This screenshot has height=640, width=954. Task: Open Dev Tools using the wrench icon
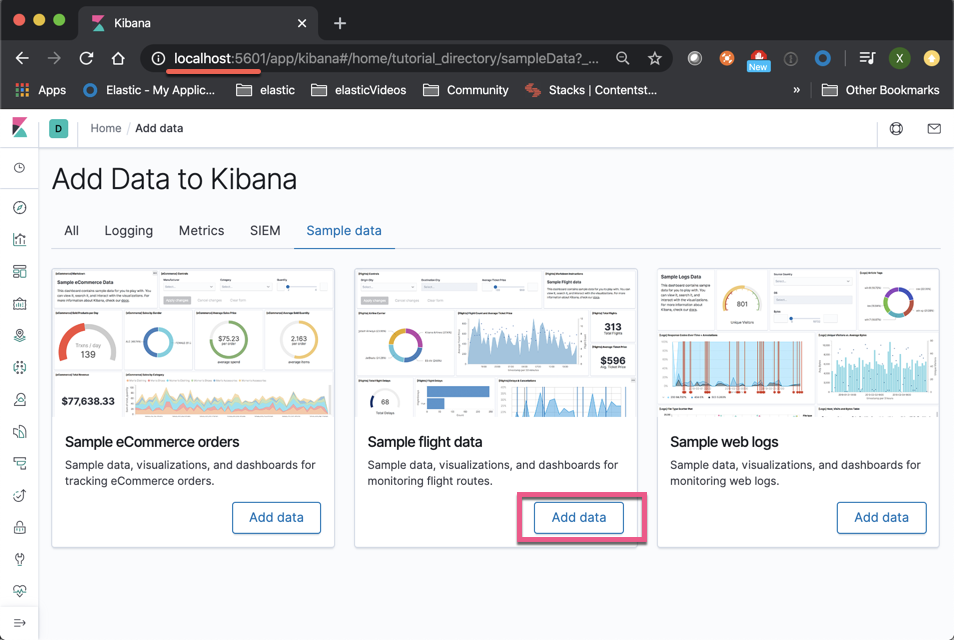pyautogui.click(x=19, y=559)
